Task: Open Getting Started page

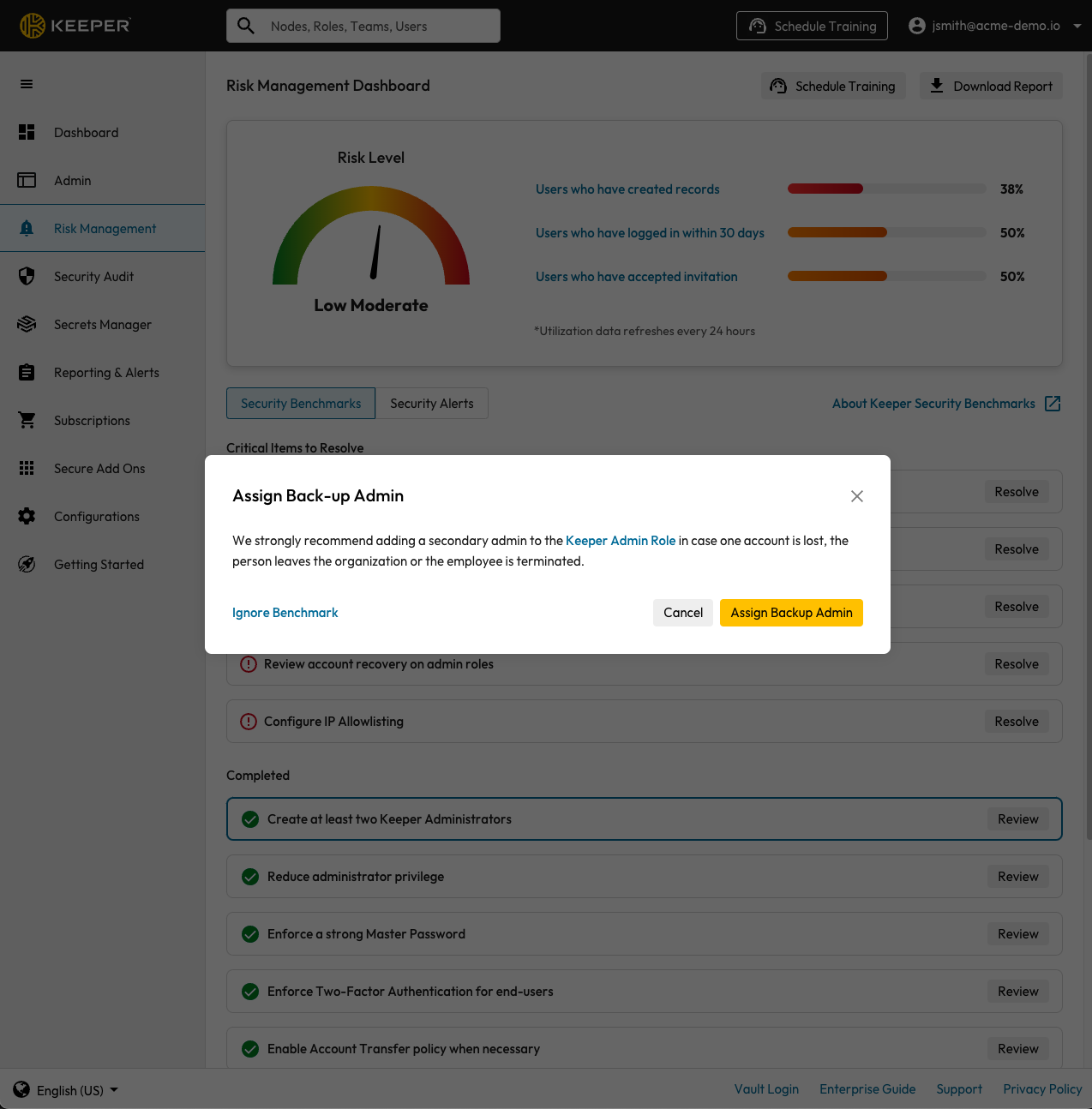Action: [103, 564]
